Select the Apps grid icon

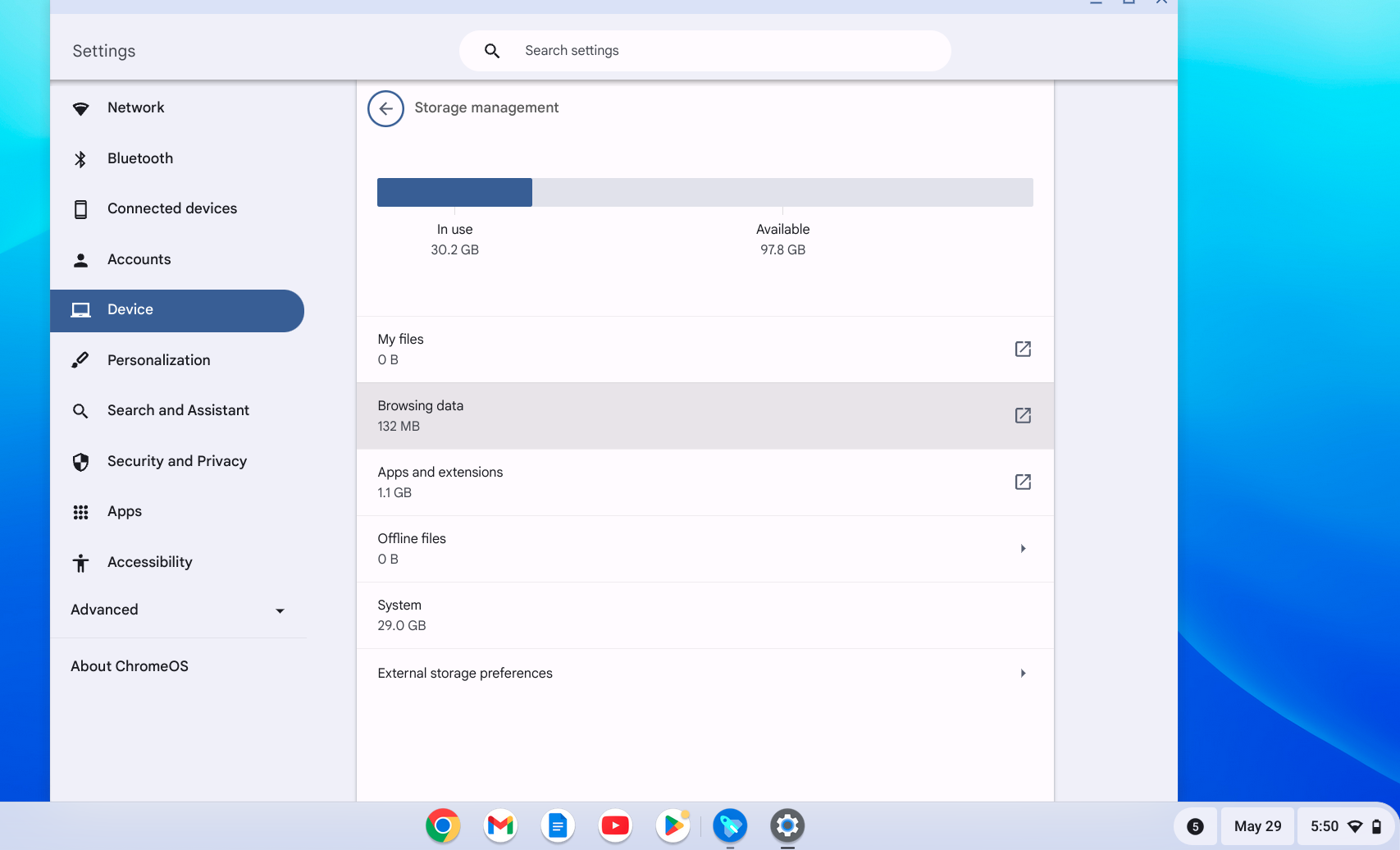81,511
